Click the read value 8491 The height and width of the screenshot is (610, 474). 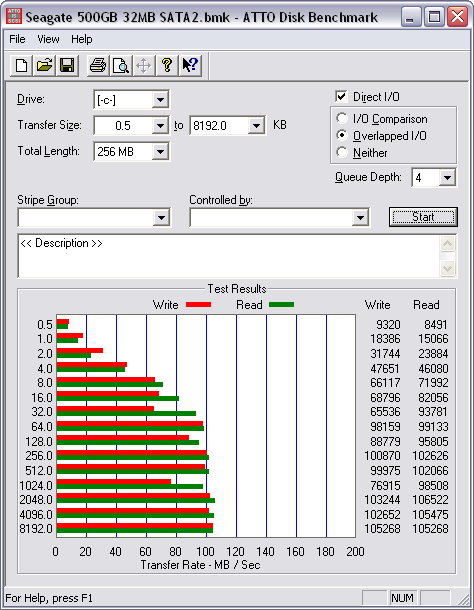436,324
